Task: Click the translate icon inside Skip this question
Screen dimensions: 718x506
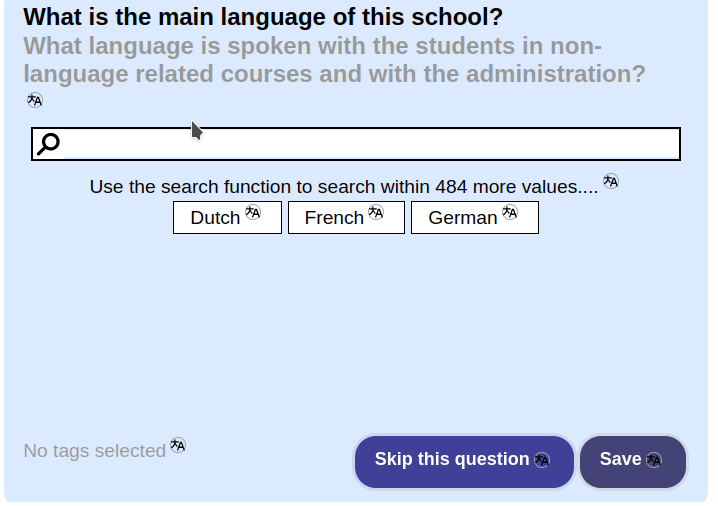Action: pos(542,460)
